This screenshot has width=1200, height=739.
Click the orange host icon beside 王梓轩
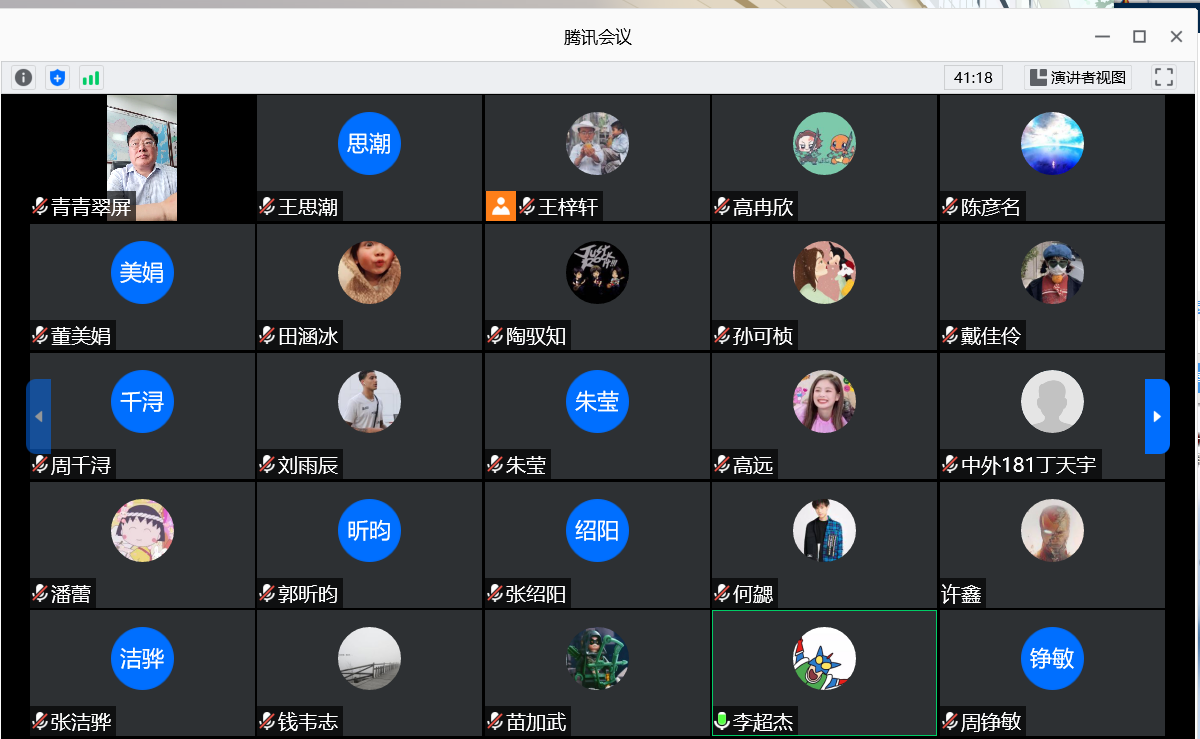tap(500, 206)
